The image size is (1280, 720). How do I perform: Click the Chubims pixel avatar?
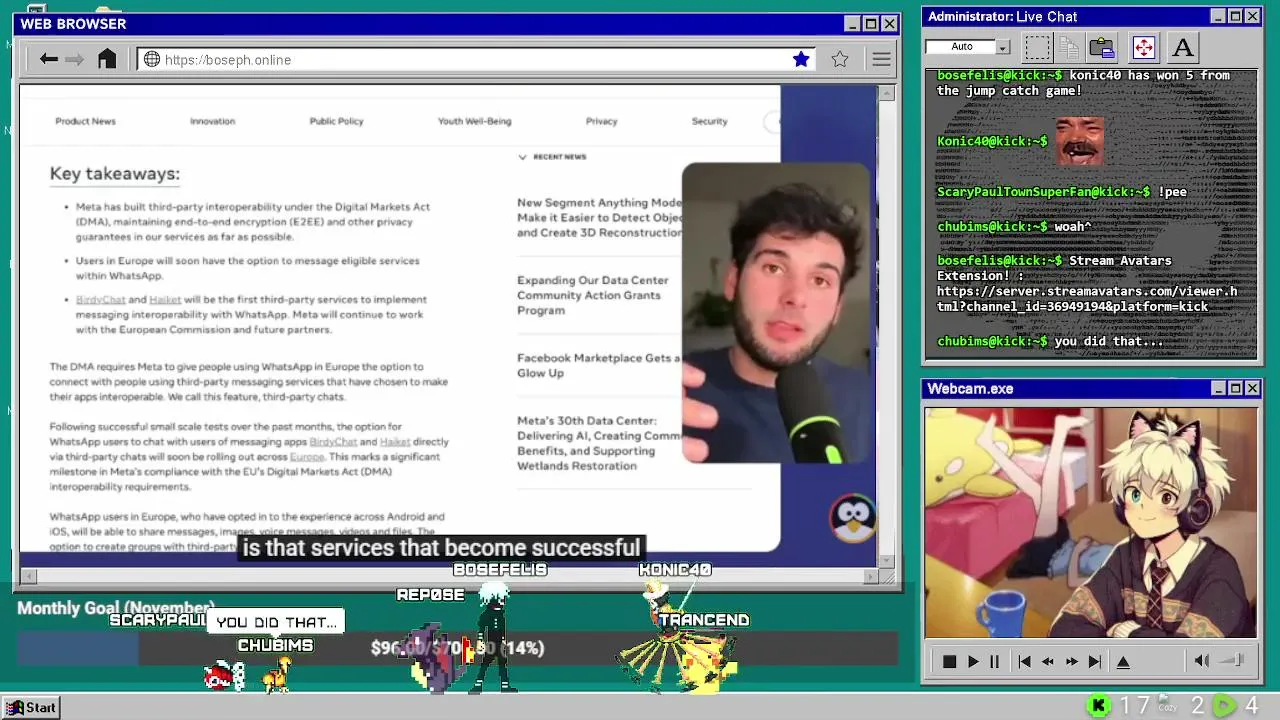coord(277,676)
